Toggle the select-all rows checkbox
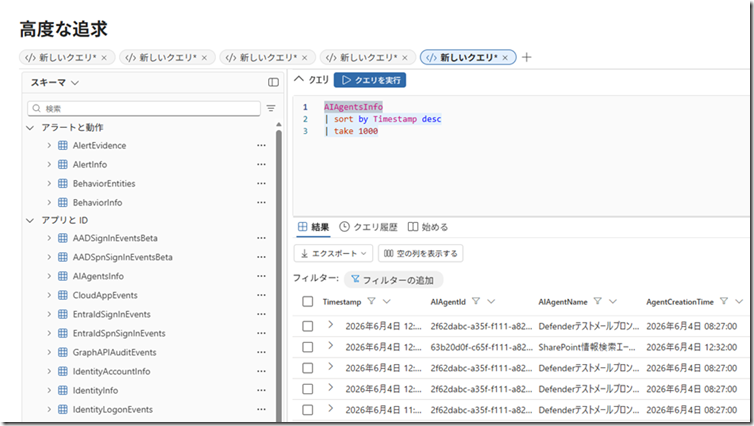Screen dimensions: 754x426 click(307, 301)
